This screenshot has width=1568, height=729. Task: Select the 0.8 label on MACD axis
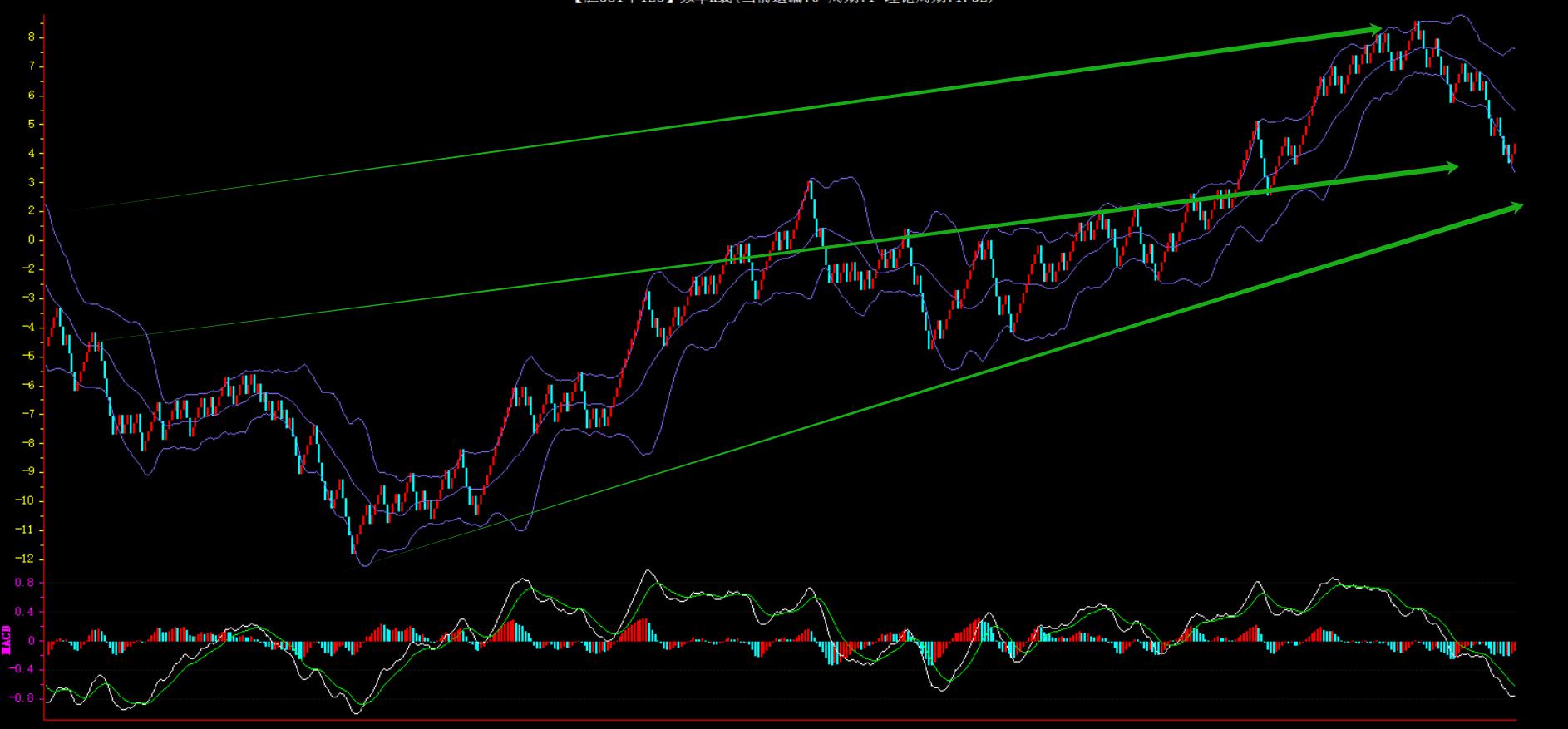click(24, 583)
